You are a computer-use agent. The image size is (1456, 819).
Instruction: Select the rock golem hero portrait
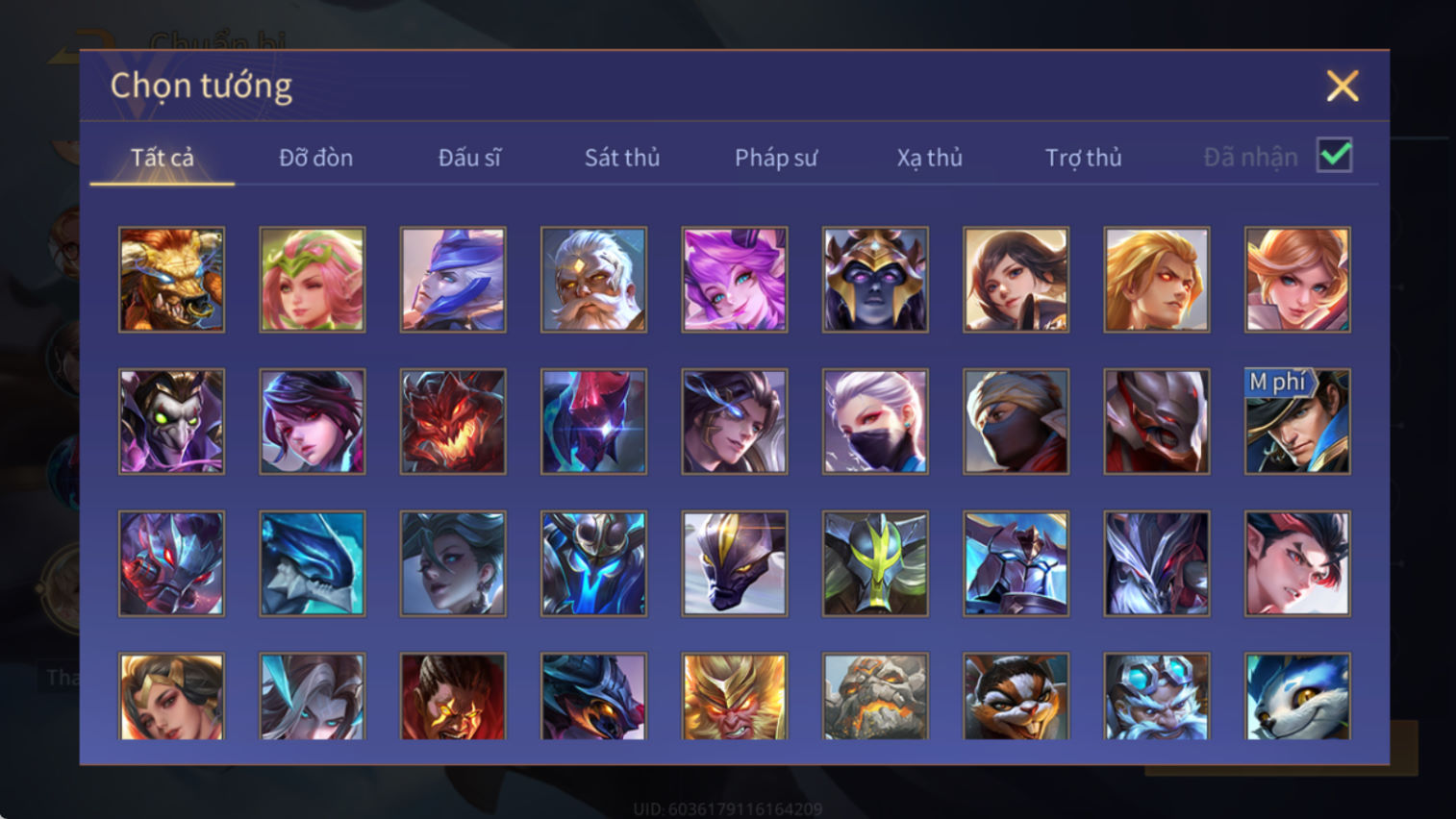tap(875, 696)
